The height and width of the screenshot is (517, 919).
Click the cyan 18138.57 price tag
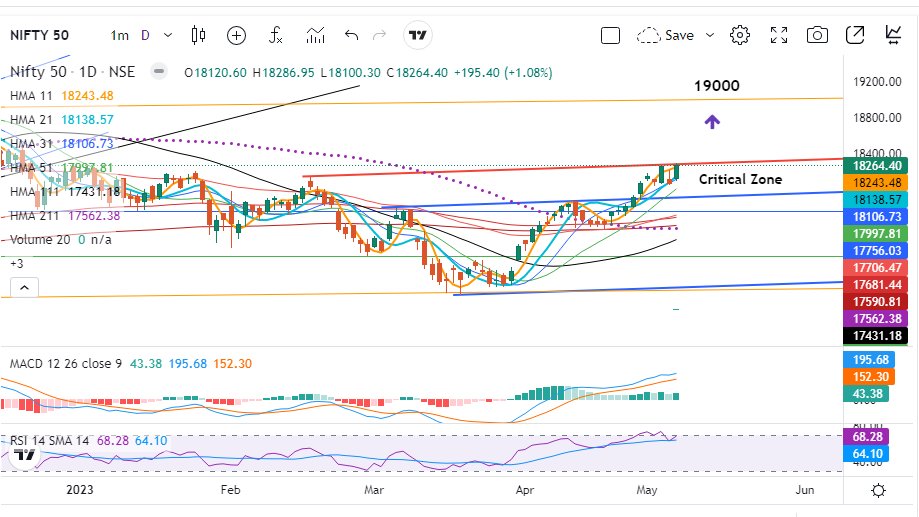pos(877,200)
